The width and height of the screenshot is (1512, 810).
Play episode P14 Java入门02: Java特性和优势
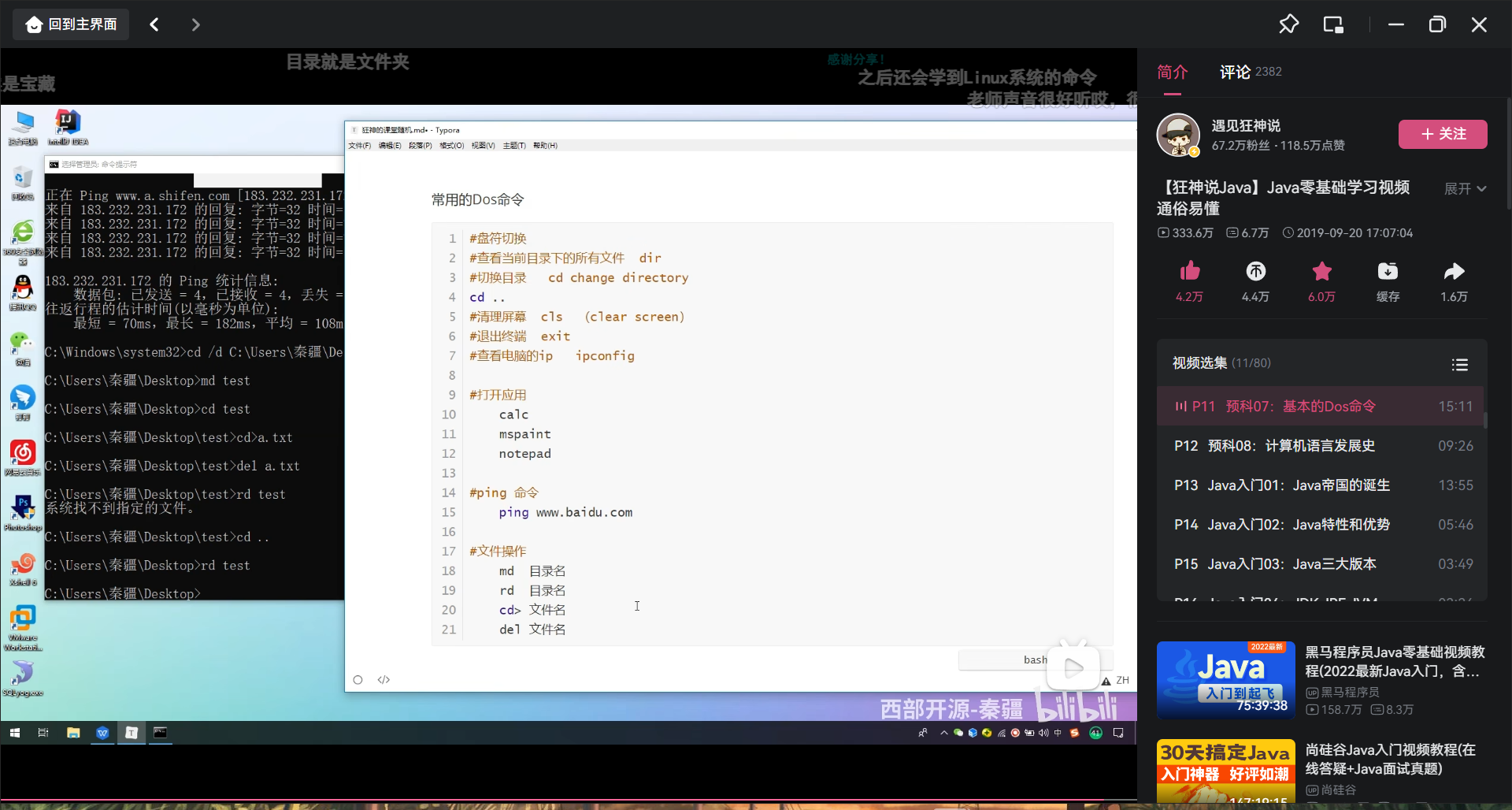click(x=1320, y=525)
